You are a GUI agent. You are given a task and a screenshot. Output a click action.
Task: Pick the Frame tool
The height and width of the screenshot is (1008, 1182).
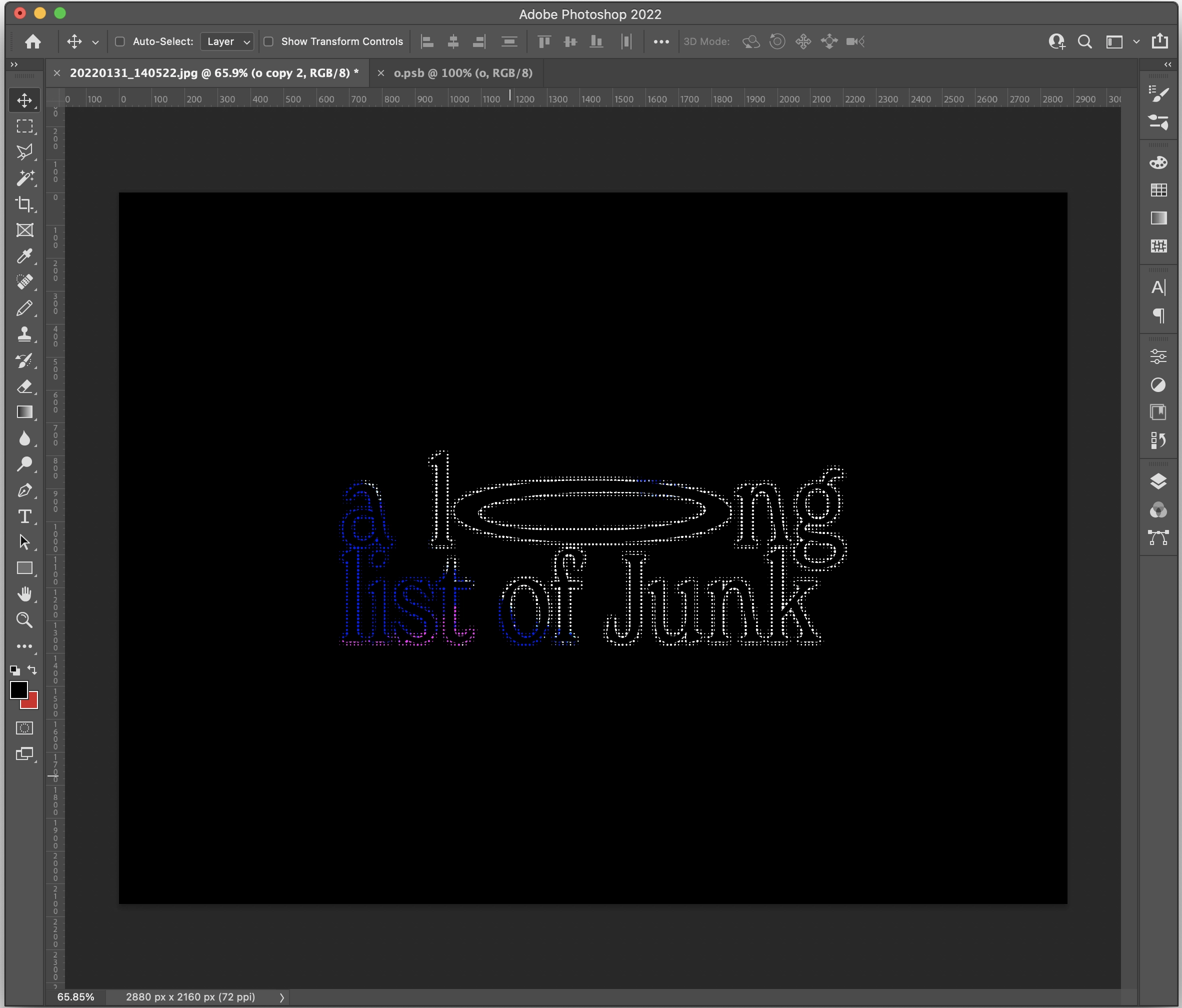[24, 230]
